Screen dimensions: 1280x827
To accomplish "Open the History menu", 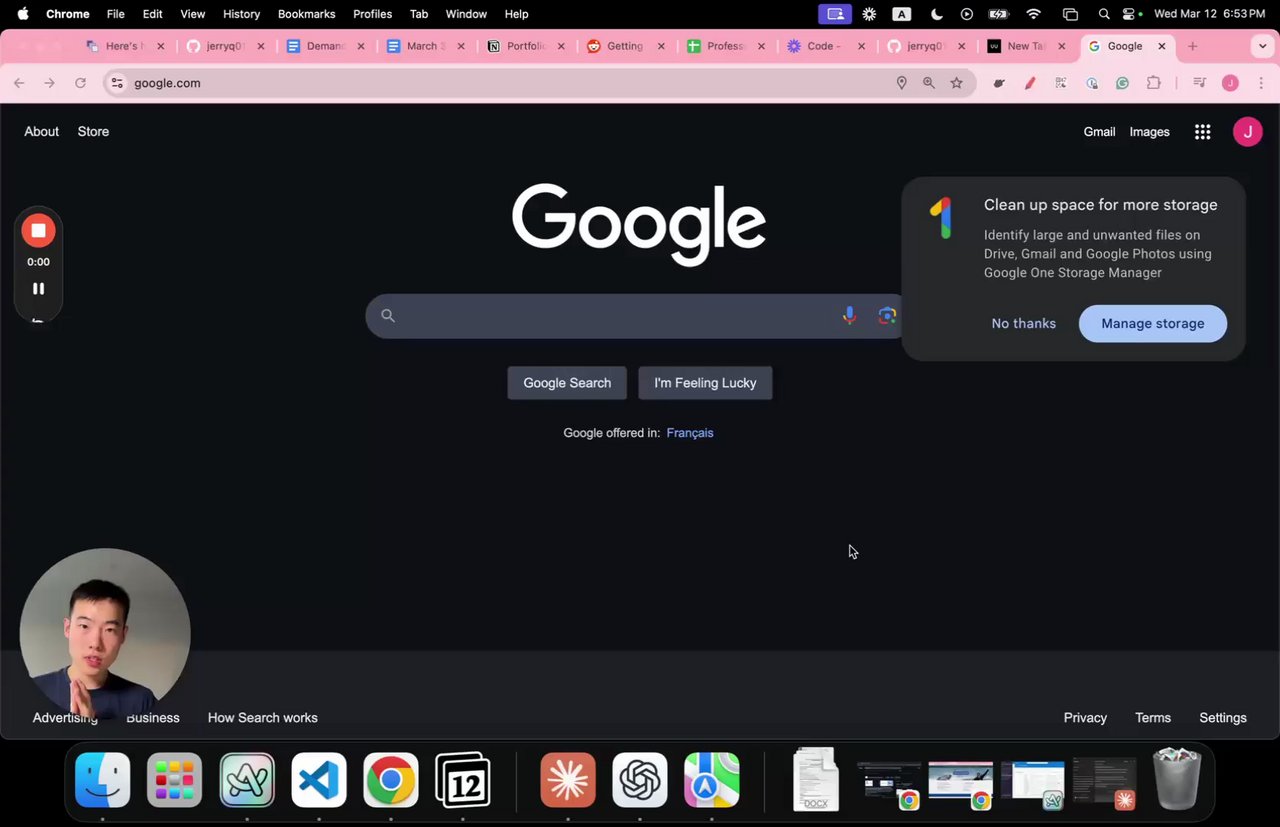I will click(241, 14).
